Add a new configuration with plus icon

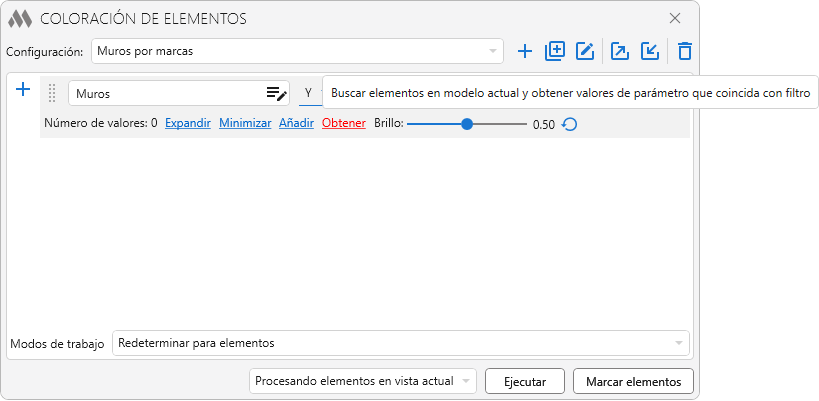[525, 51]
